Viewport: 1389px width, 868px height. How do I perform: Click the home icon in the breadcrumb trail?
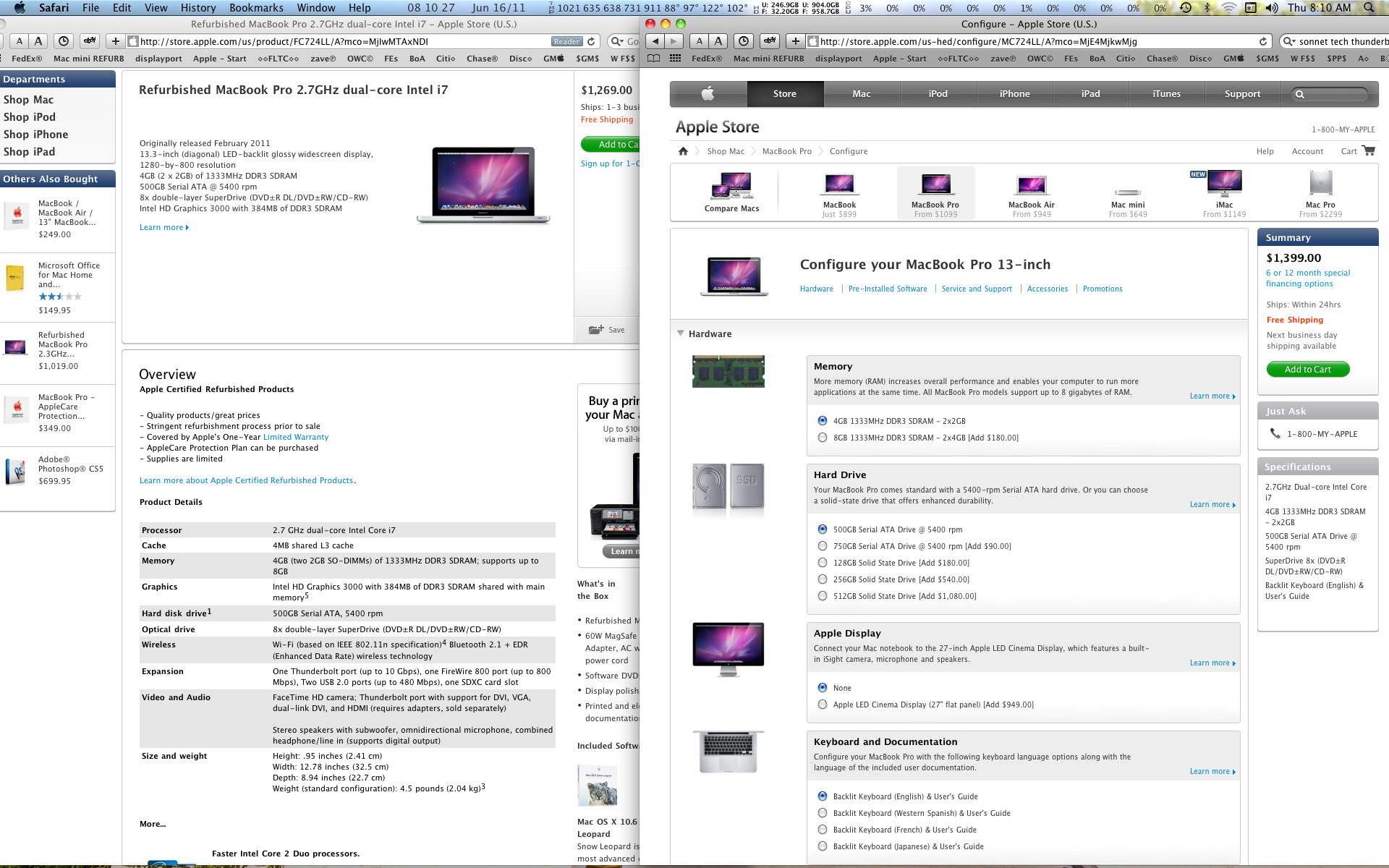683,151
